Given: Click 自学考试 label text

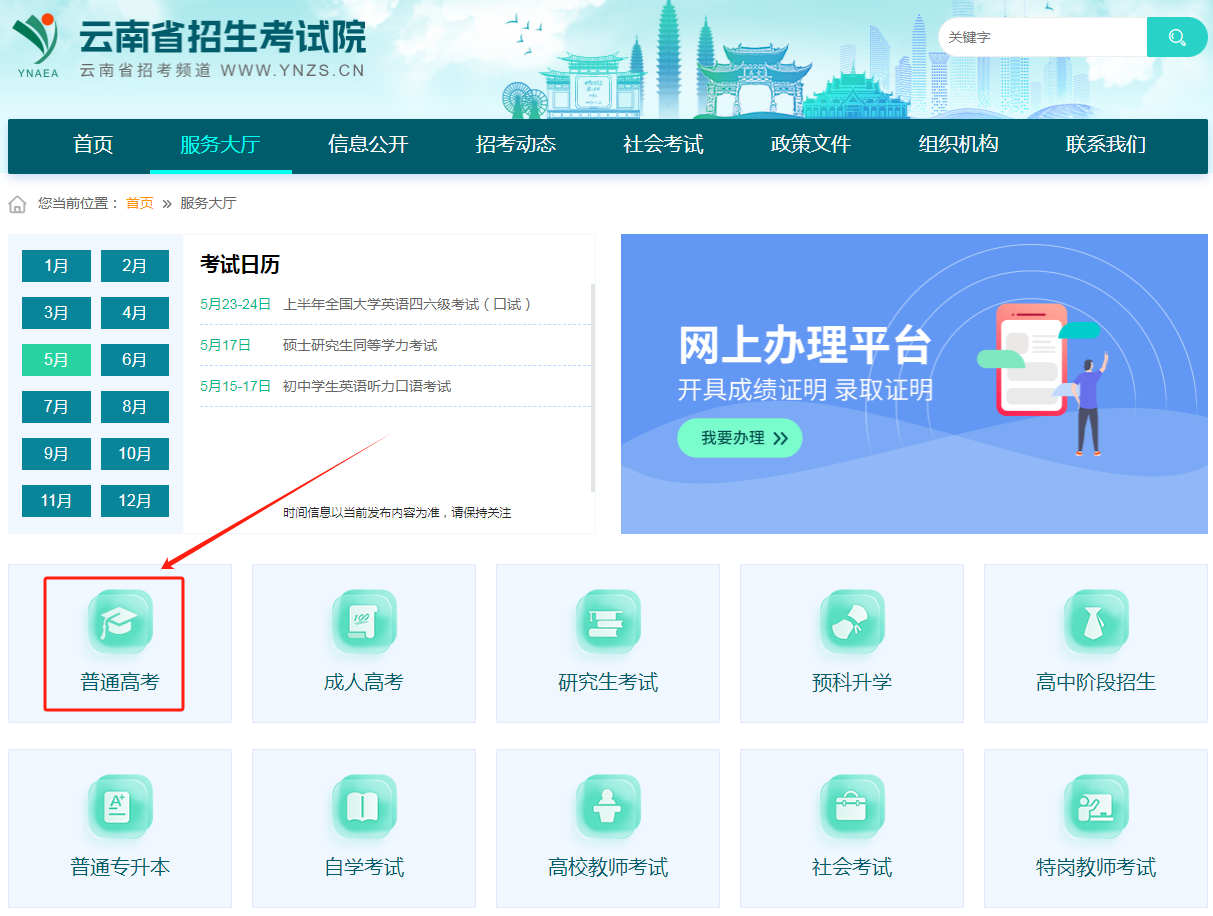Looking at the screenshot, I should click(x=364, y=868).
